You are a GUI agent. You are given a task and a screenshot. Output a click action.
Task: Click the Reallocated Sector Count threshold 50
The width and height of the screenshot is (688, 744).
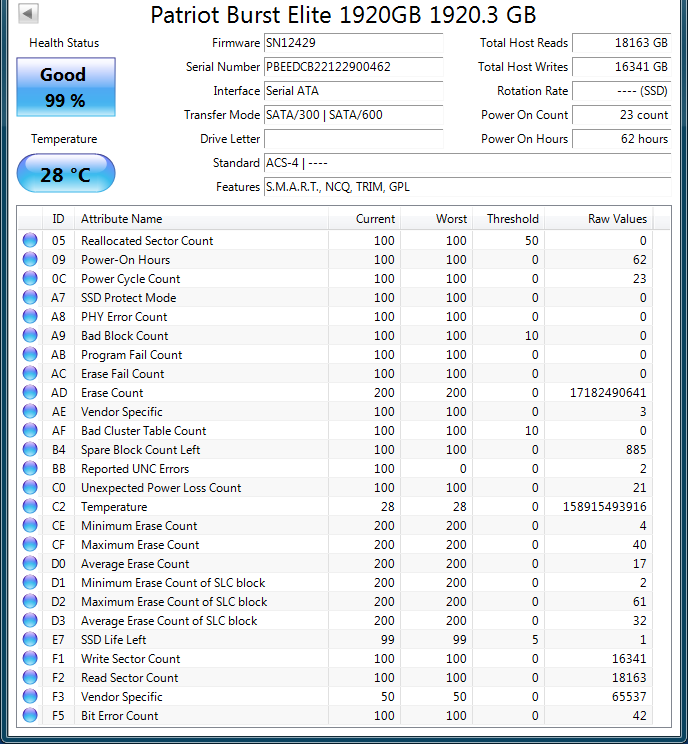[x=531, y=241]
